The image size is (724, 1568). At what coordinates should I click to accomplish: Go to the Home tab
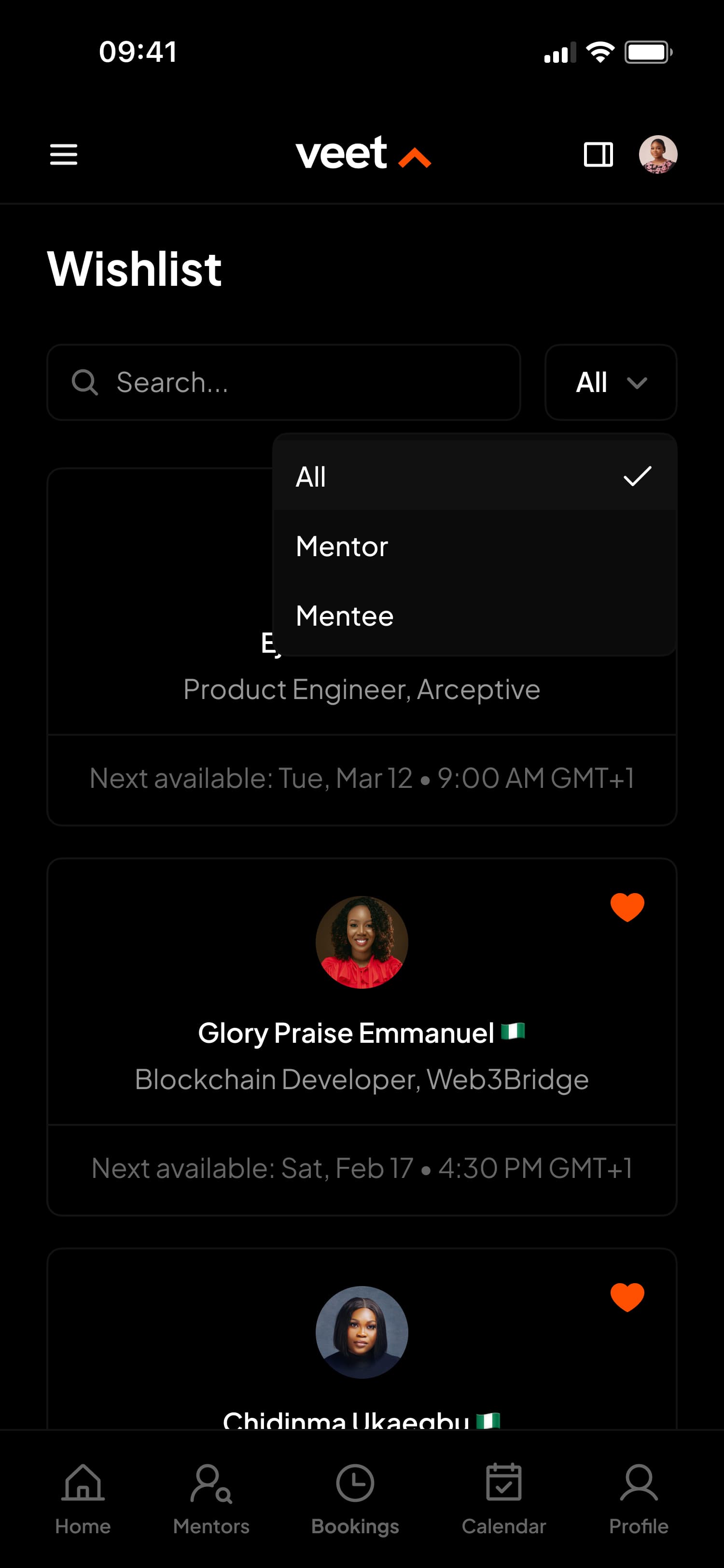click(x=83, y=1498)
